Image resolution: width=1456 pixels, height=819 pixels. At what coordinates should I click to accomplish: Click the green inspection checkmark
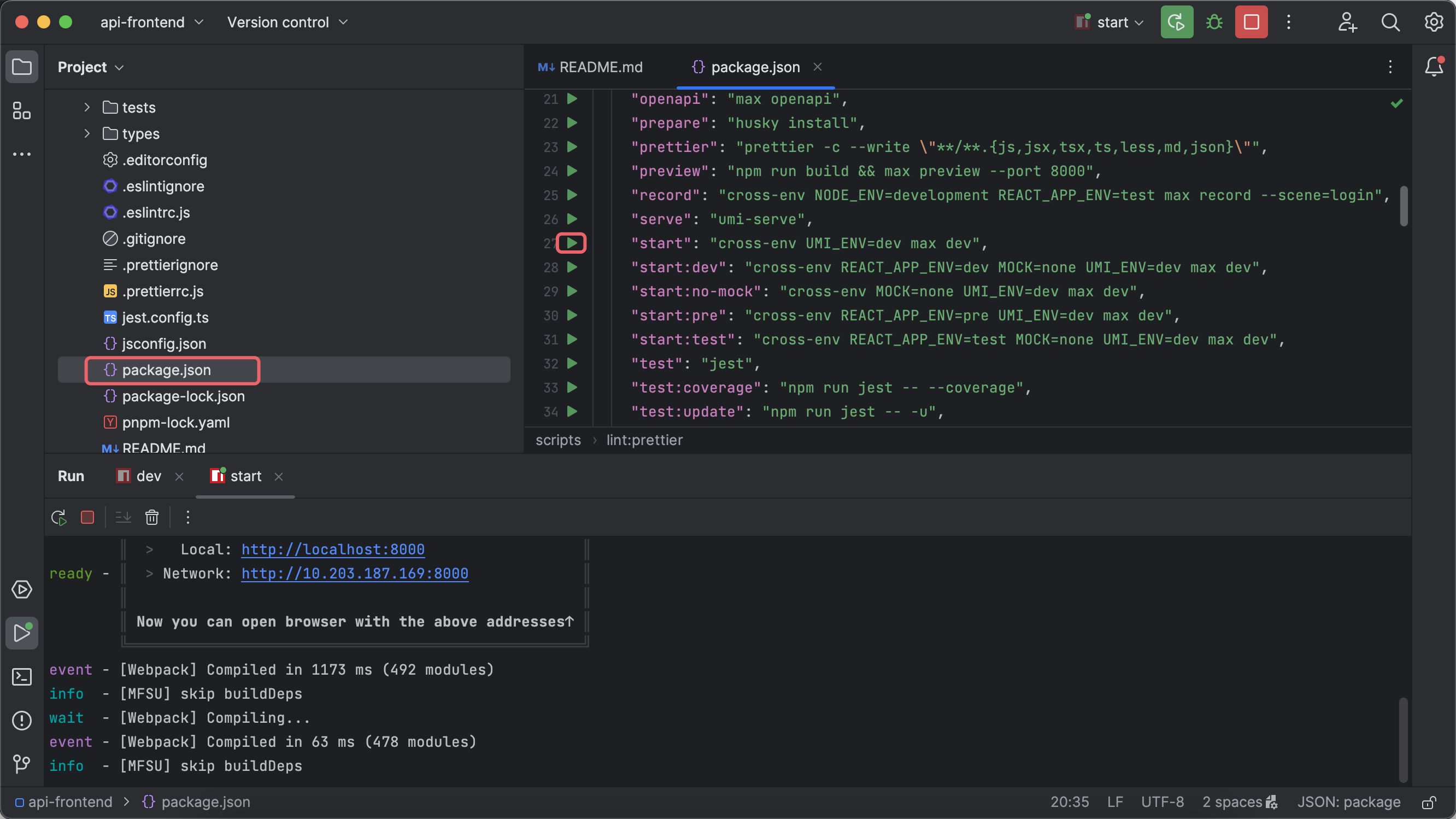click(x=1396, y=103)
